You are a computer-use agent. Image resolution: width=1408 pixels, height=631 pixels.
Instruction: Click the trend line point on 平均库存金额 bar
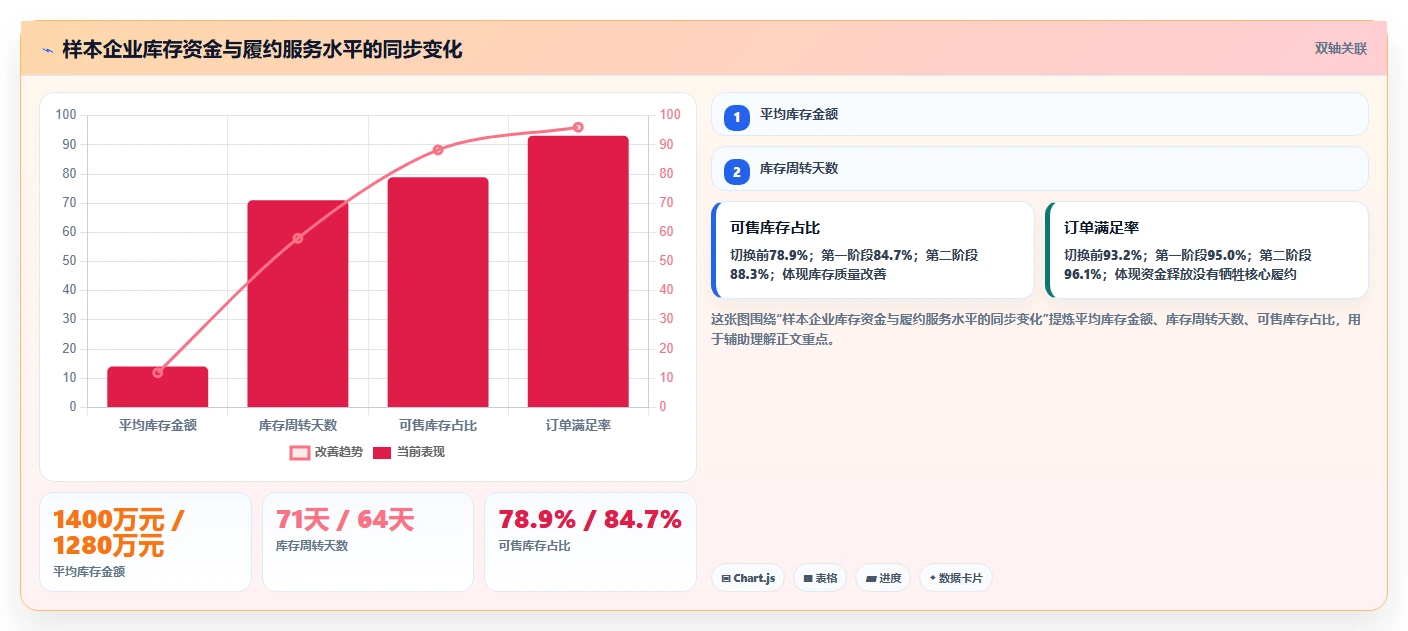pos(158,372)
